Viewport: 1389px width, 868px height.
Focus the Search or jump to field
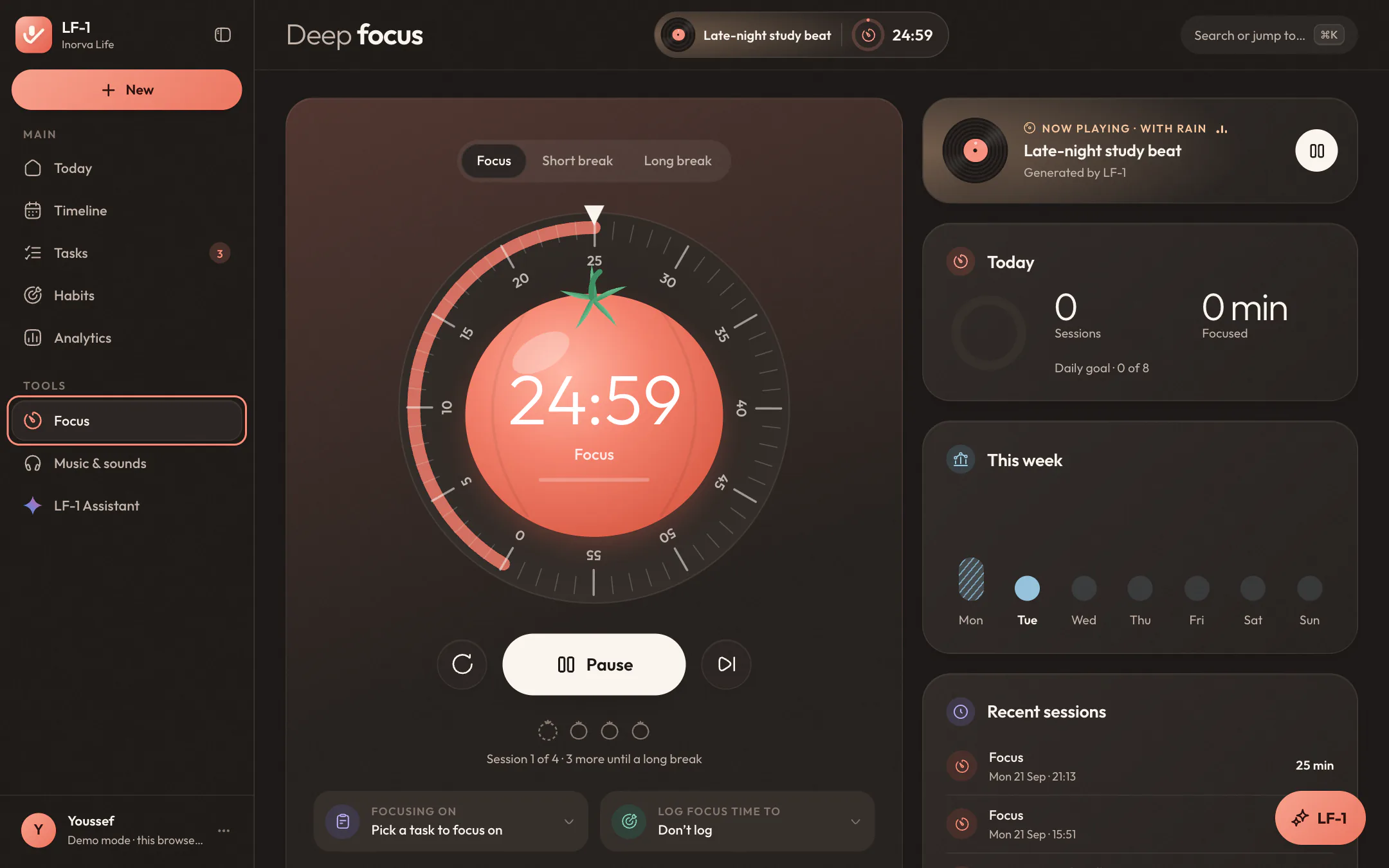(1269, 35)
